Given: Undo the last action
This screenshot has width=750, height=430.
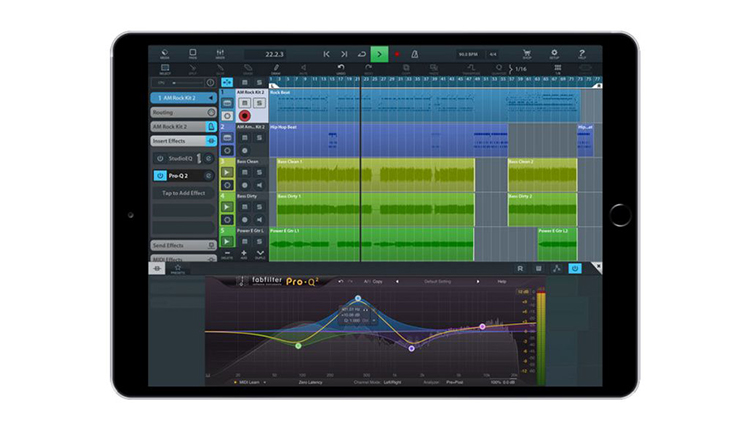Looking at the screenshot, I should click(x=341, y=69).
